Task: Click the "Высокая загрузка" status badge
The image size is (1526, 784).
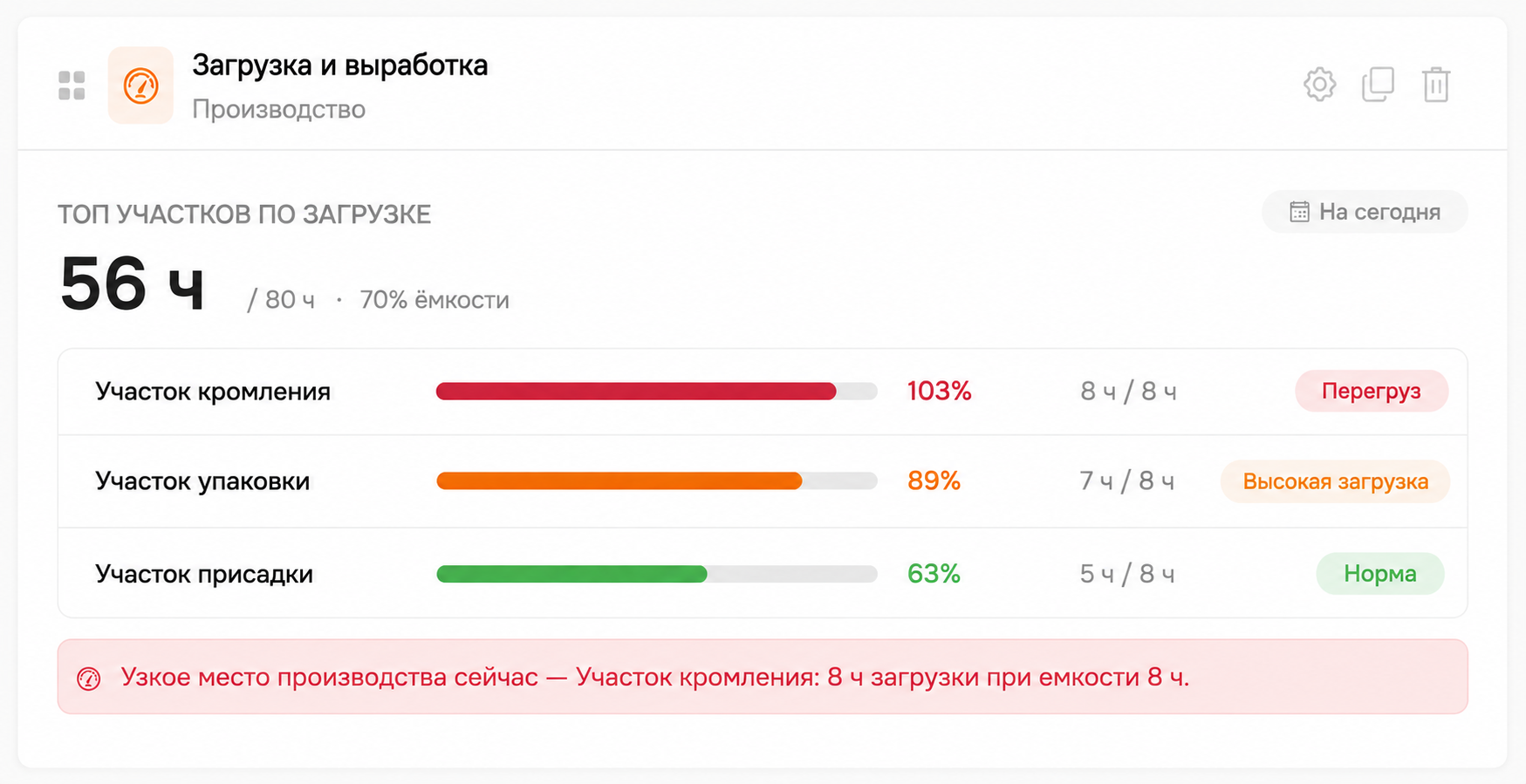Action: pos(1335,481)
